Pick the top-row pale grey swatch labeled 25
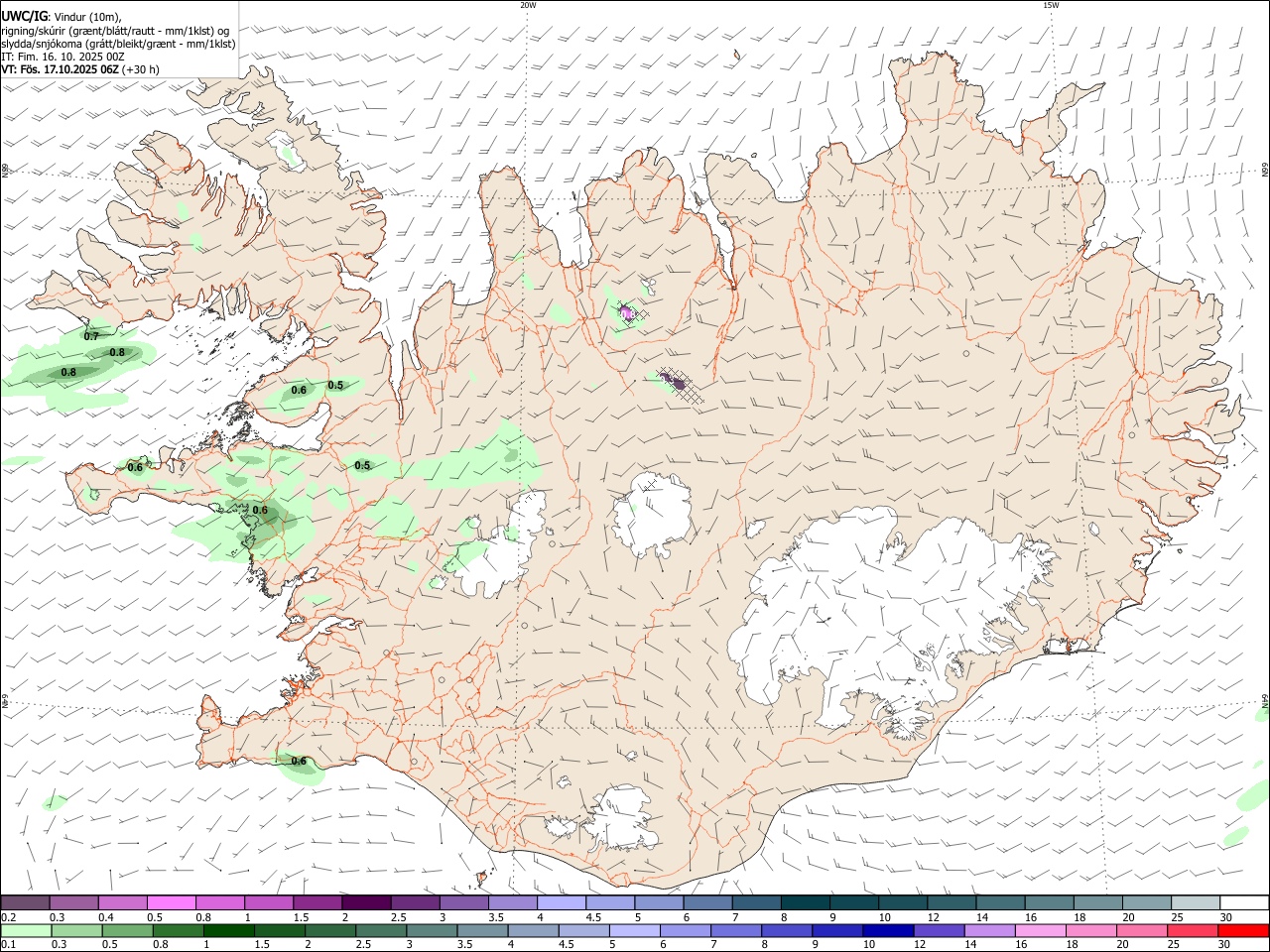The height and width of the screenshot is (952, 1270). click(1196, 902)
